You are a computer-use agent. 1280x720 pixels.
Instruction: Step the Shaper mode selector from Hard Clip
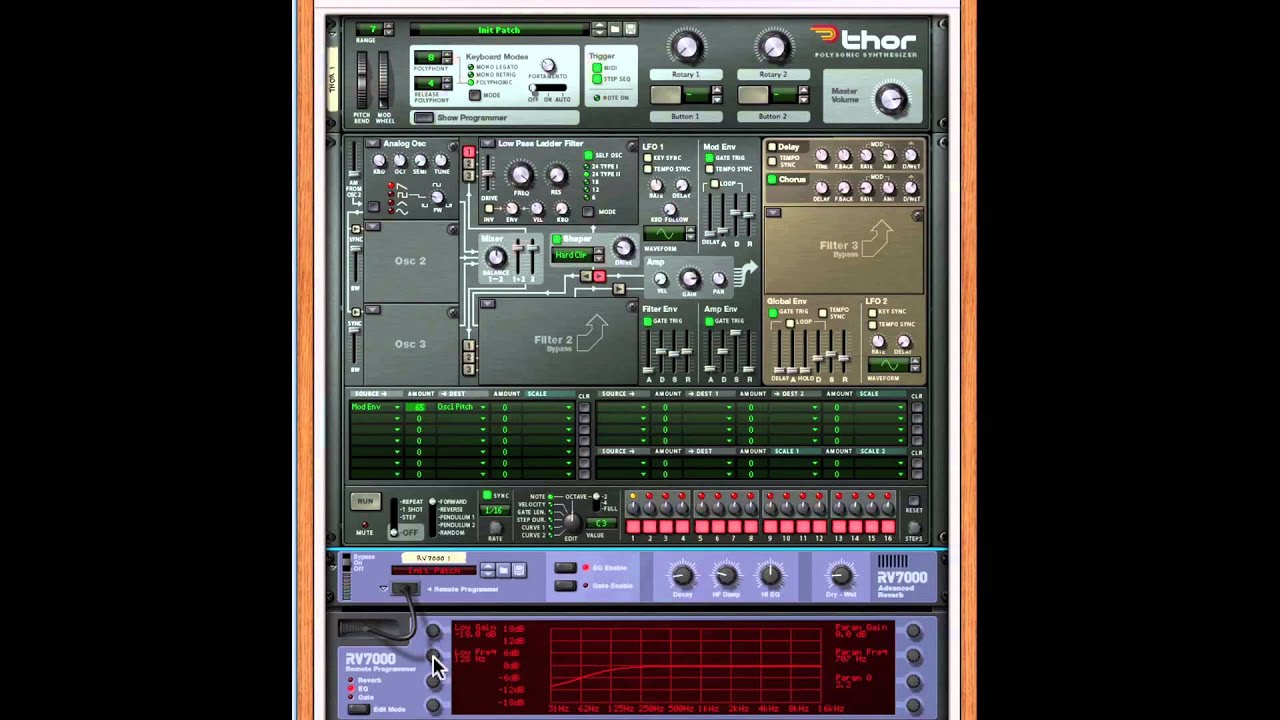tap(599, 255)
